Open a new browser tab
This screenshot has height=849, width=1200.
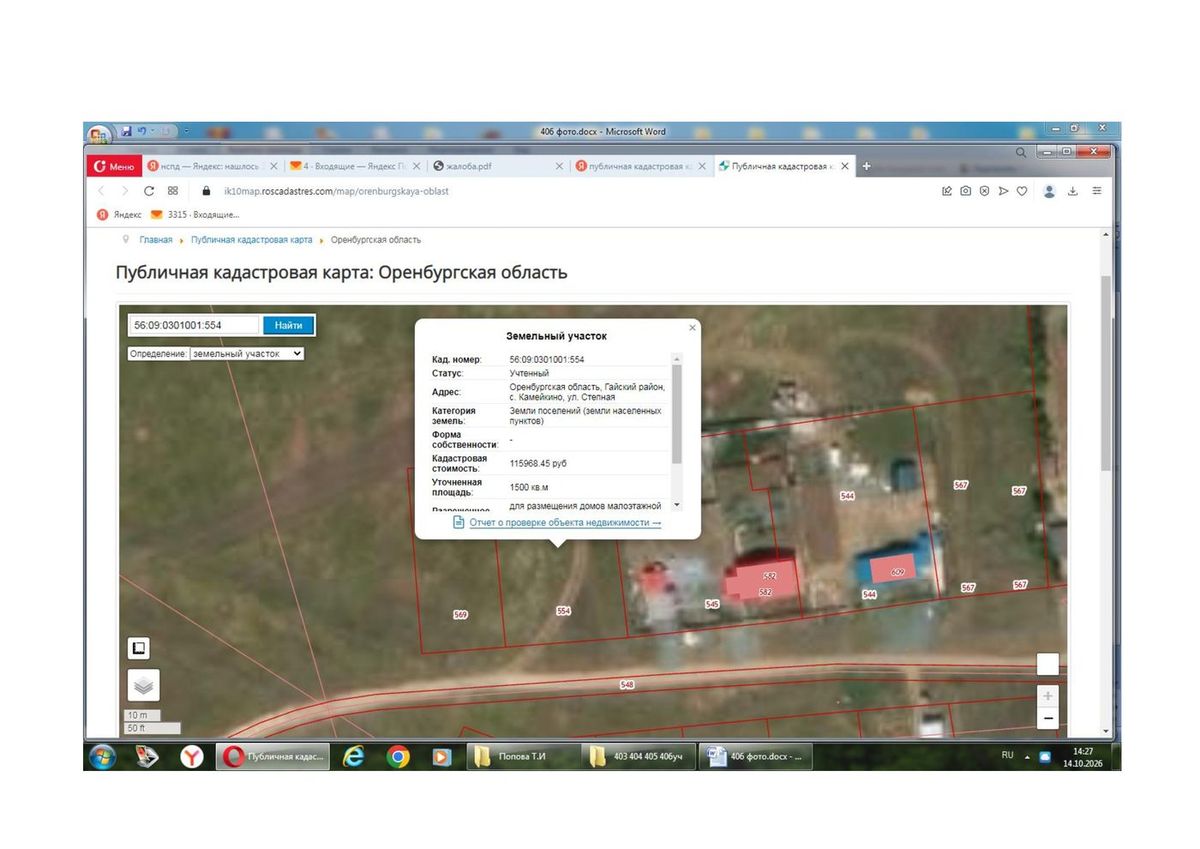point(866,167)
